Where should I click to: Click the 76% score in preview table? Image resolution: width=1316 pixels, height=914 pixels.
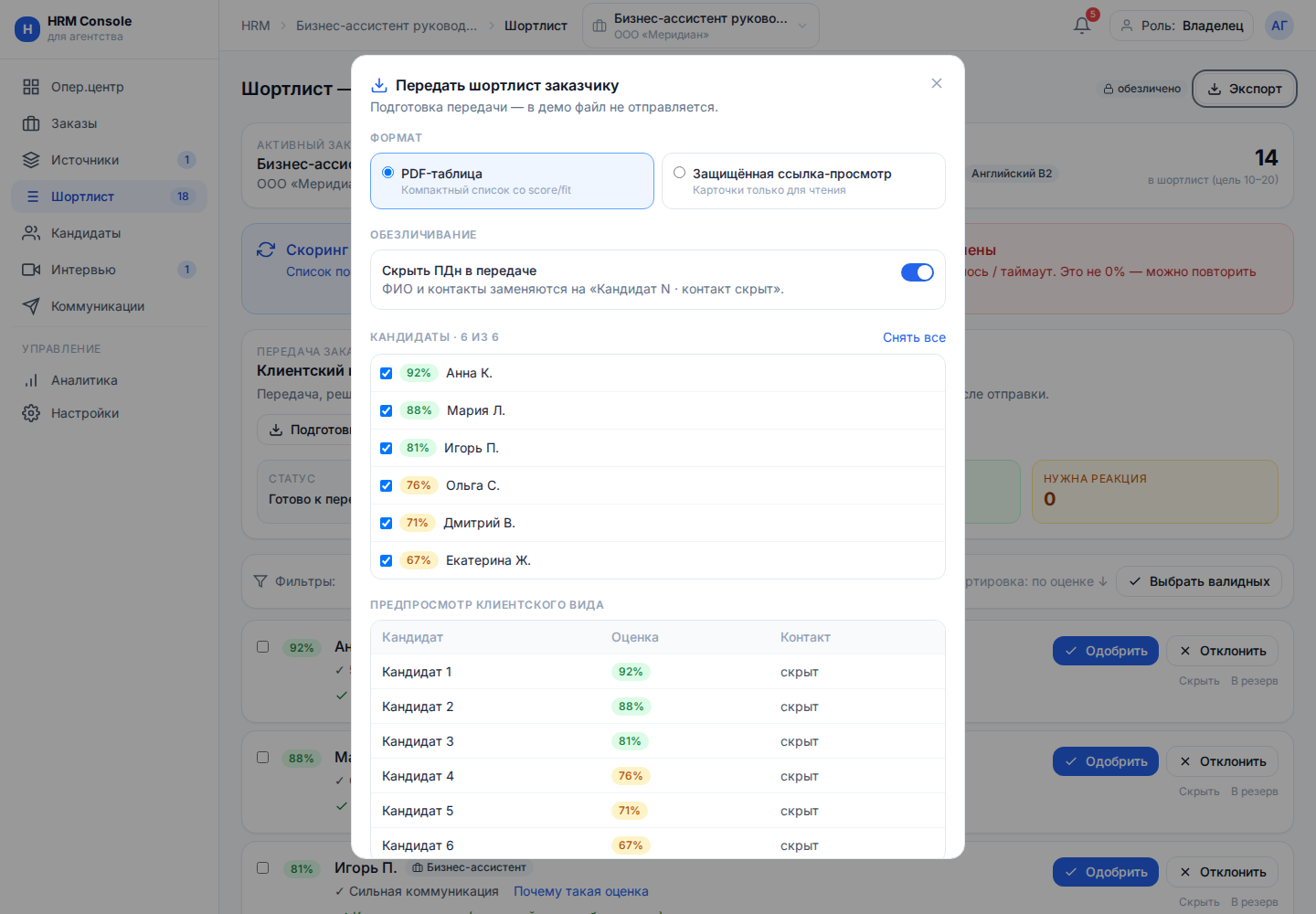click(631, 776)
